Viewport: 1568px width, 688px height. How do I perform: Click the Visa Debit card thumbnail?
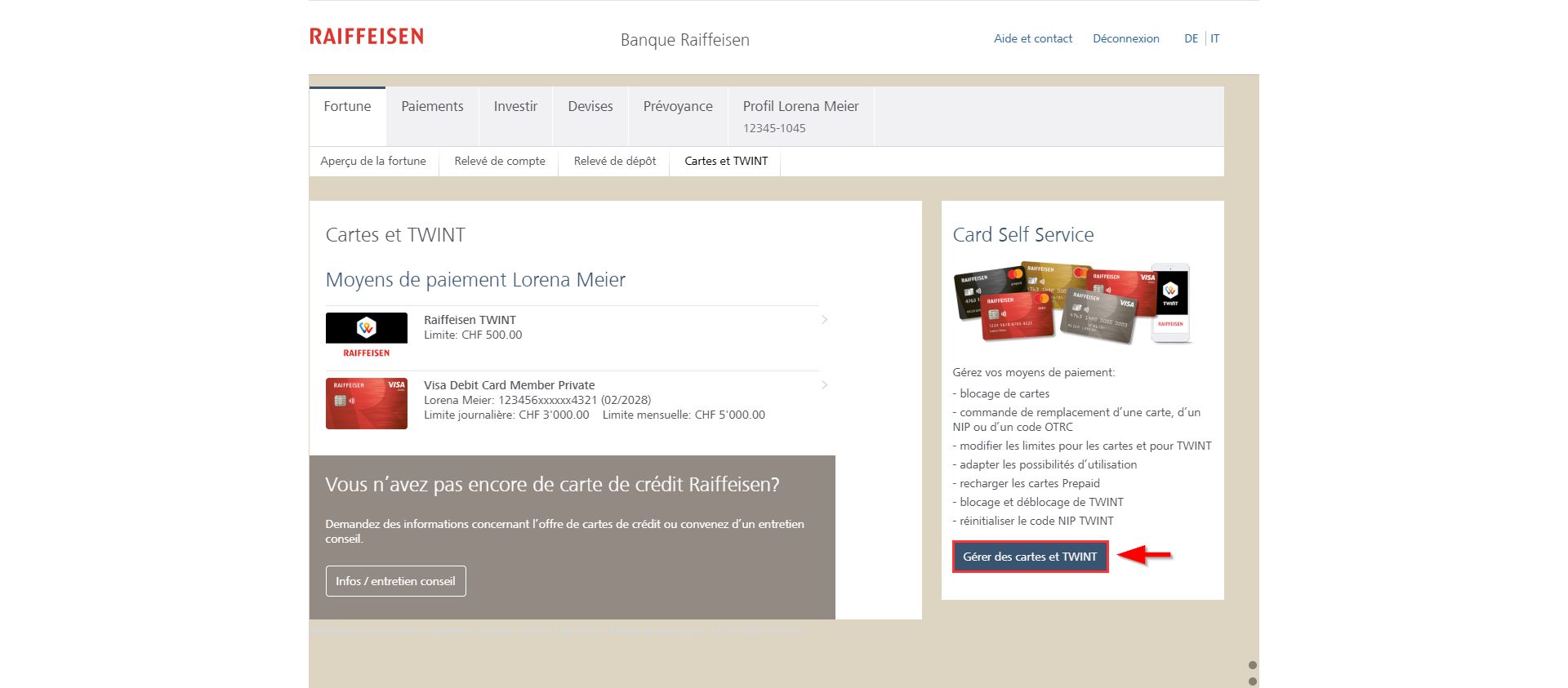pos(366,403)
